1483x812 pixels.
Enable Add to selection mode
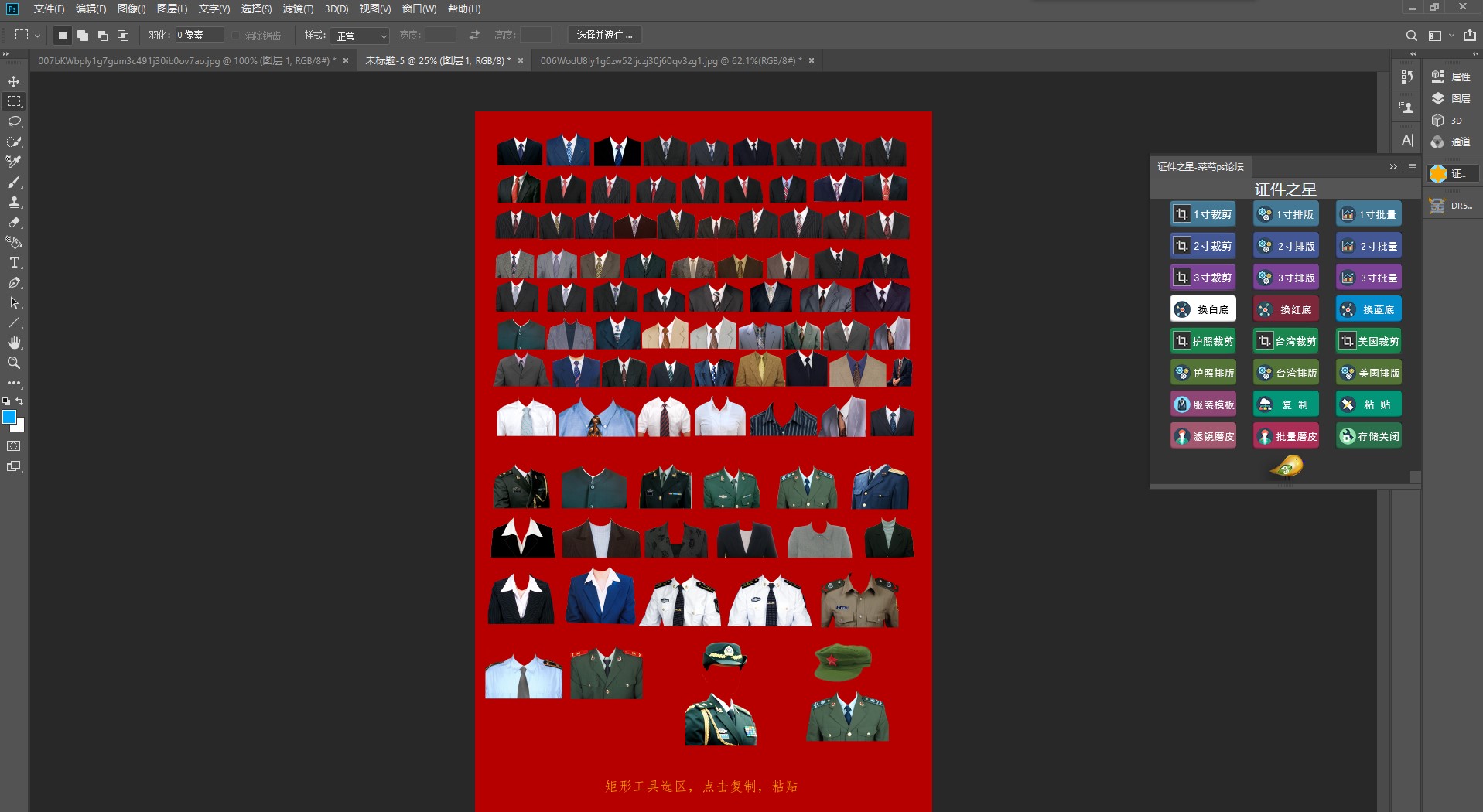pos(83,36)
